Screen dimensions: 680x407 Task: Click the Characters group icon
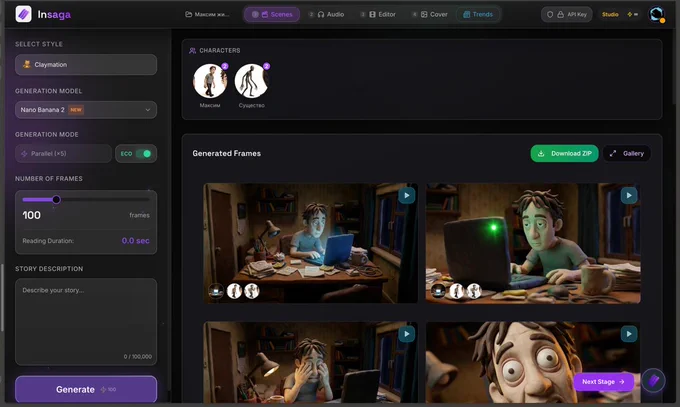(x=193, y=51)
